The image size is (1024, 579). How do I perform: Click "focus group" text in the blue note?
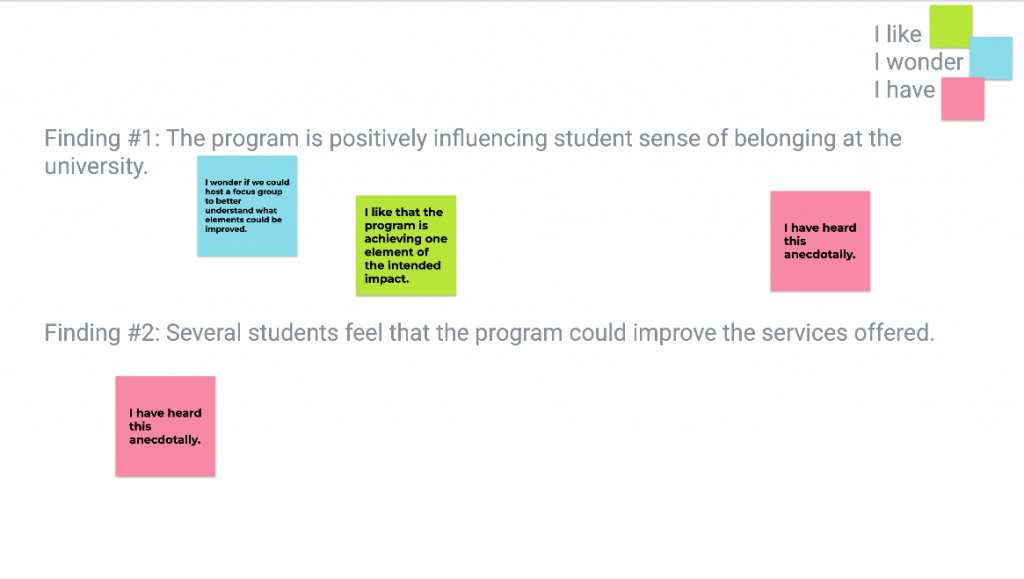pos(257,192)
